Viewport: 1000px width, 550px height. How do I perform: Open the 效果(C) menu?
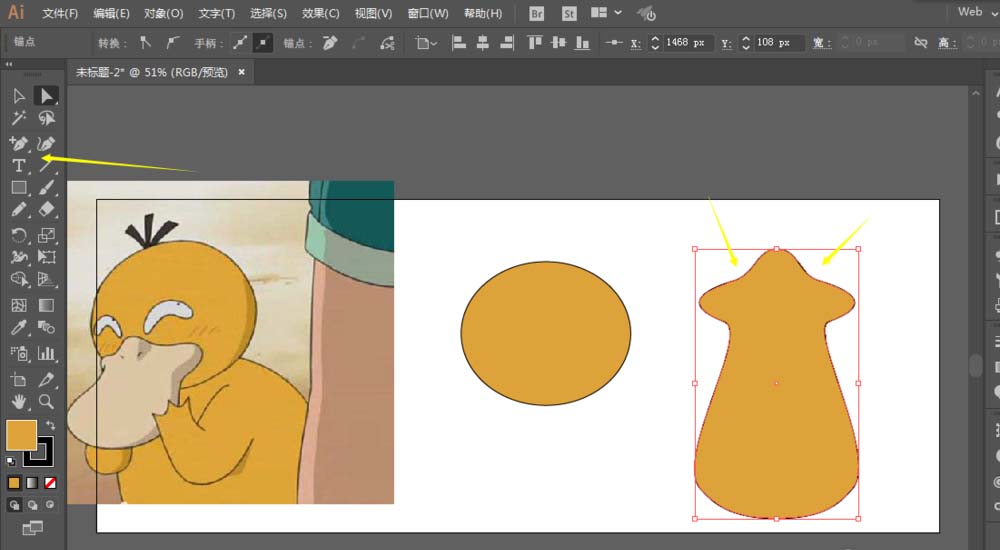click(x=320, y=13)
